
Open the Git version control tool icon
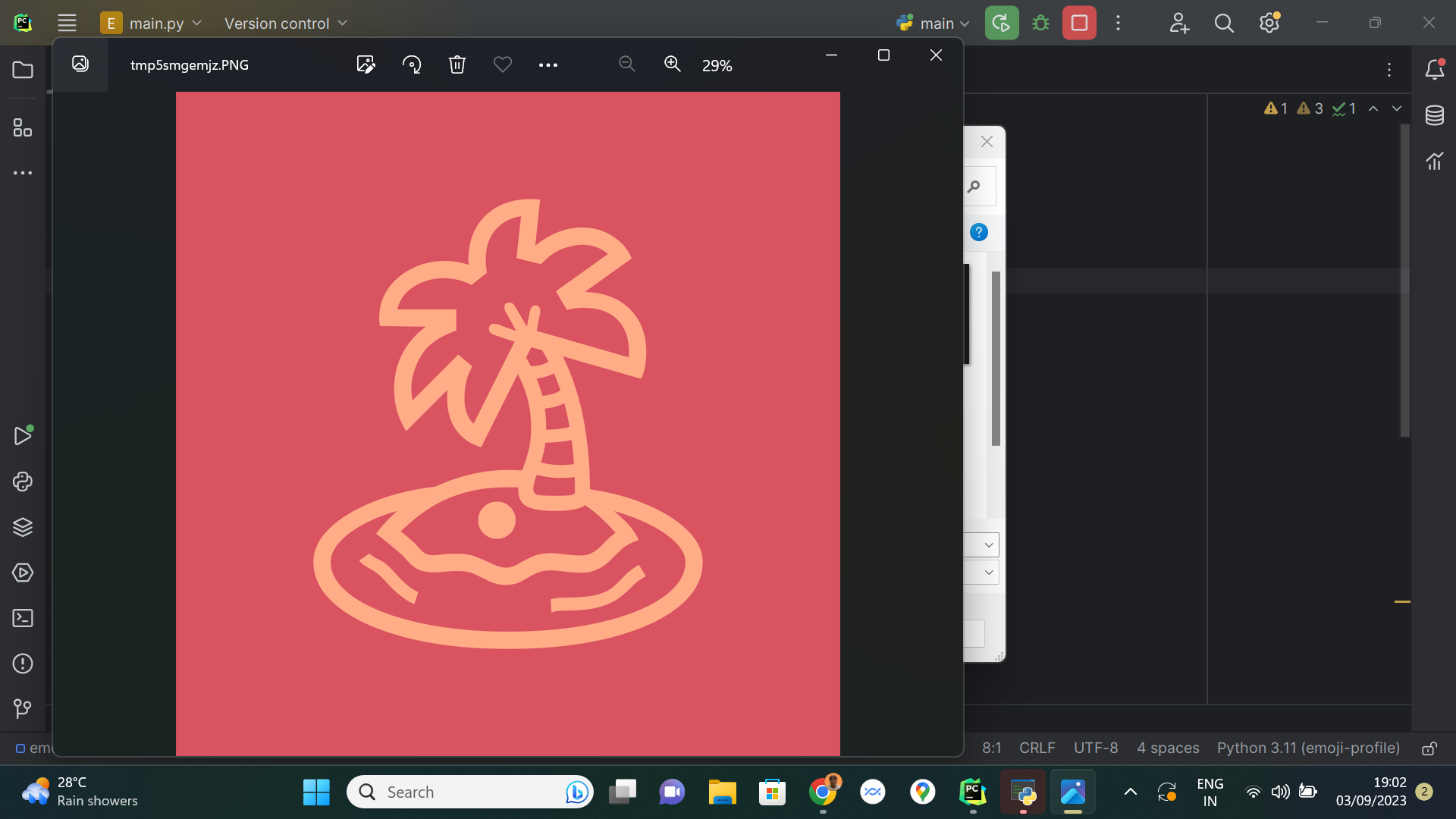23,708
